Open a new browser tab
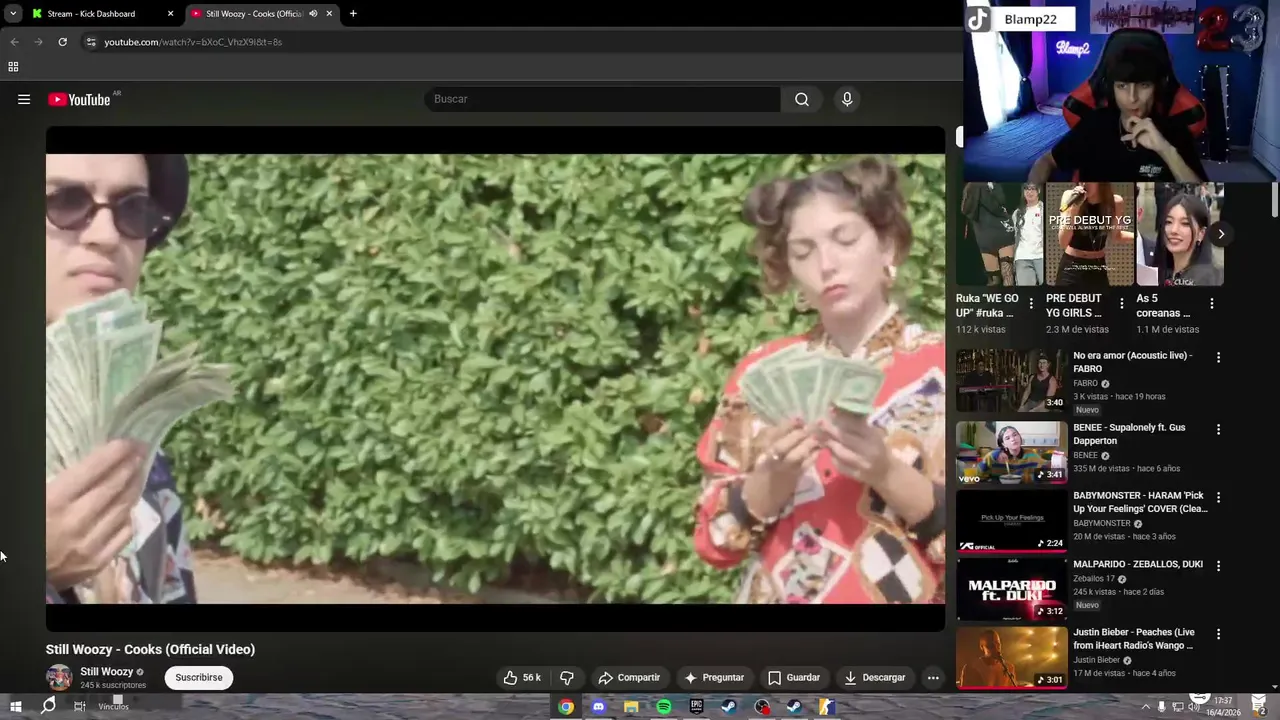Viewport: 1280px width, 720px height. [x=353, y=14]
